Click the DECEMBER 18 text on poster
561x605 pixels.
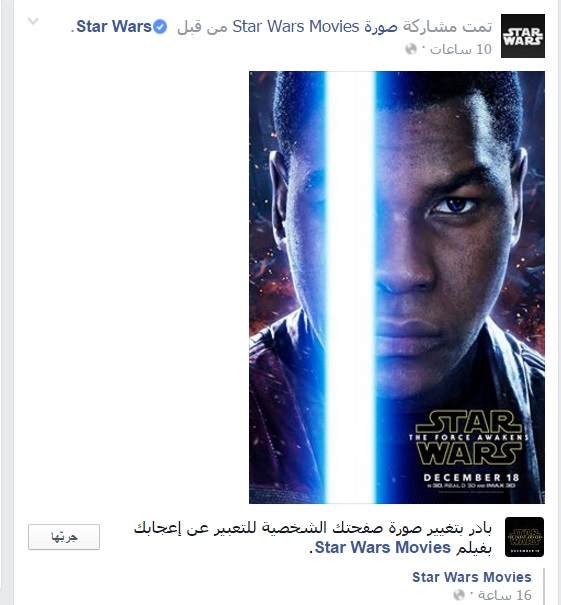471,477
